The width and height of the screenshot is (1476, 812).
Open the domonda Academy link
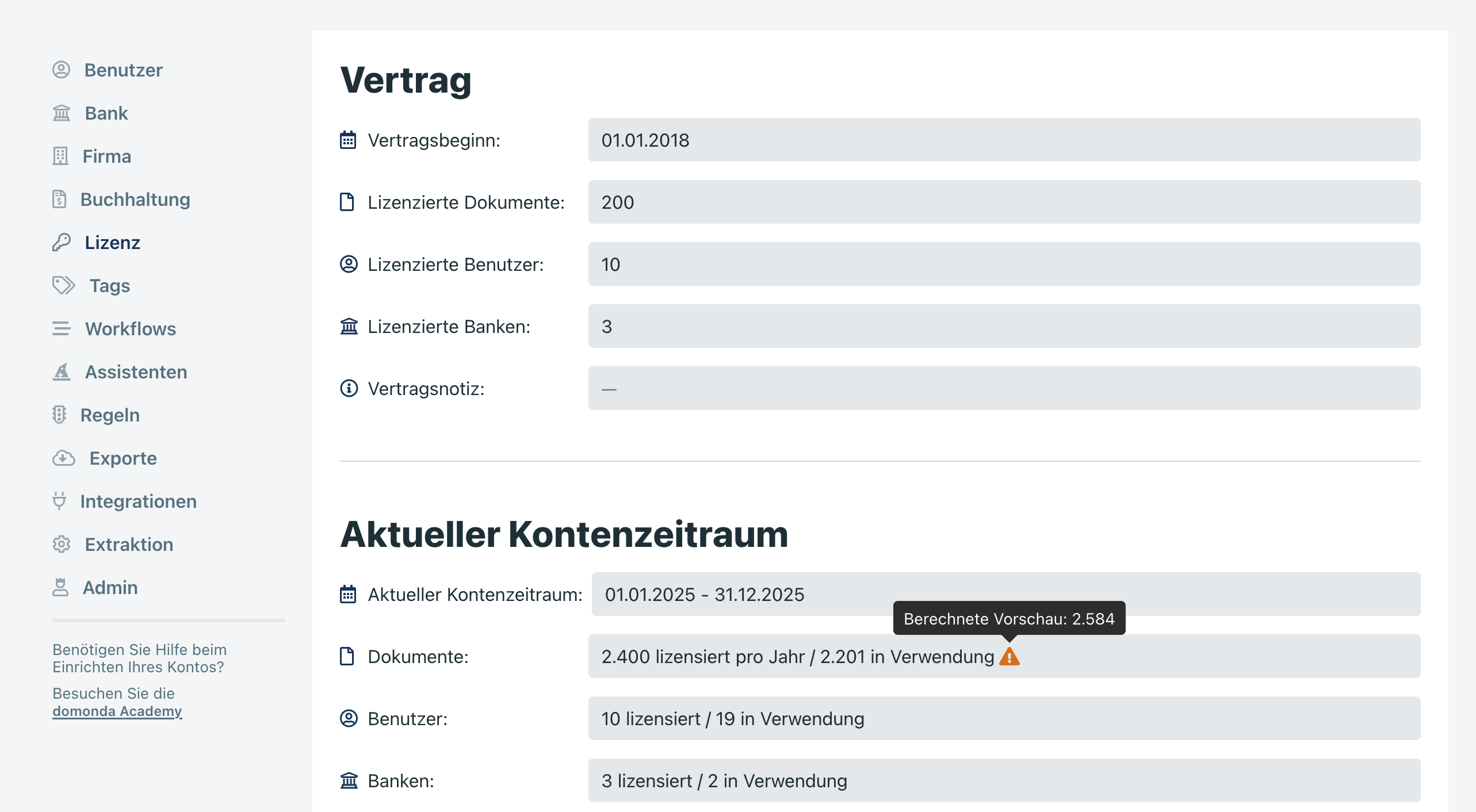pos(117,711)
